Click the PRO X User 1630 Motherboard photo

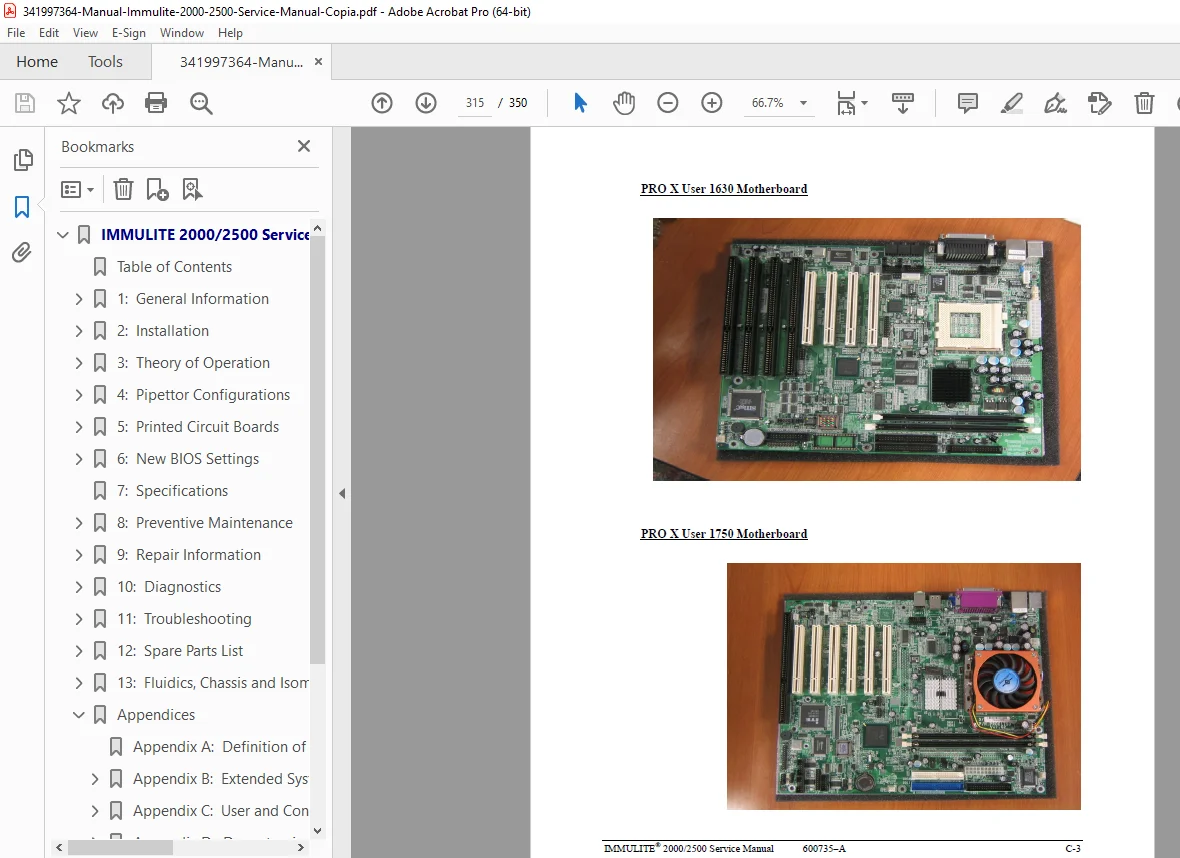pos(866,349)
